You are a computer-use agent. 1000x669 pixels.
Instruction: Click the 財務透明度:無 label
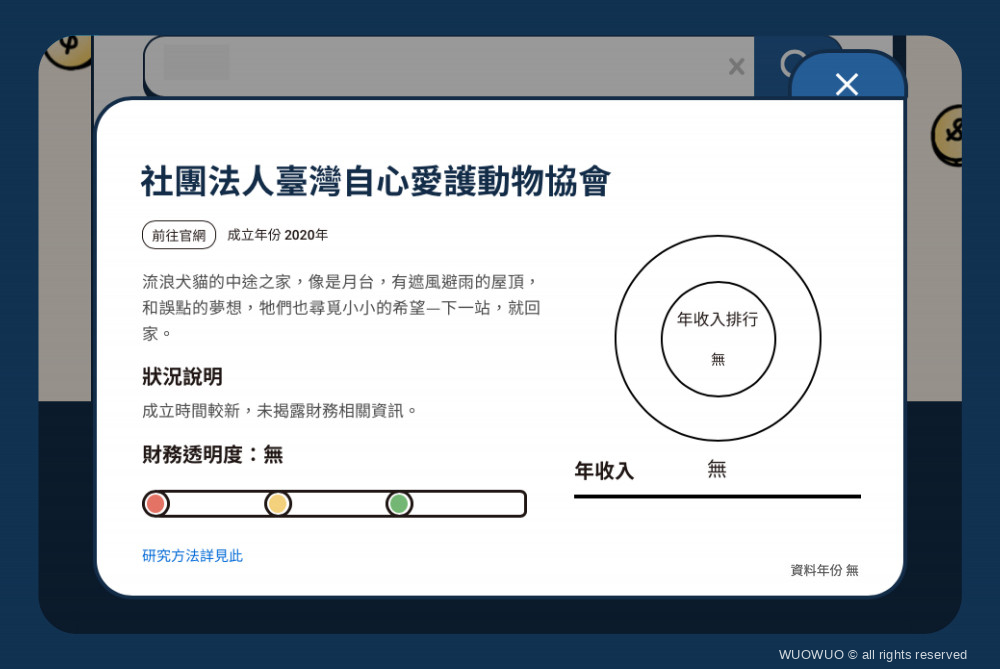[212, 455]
